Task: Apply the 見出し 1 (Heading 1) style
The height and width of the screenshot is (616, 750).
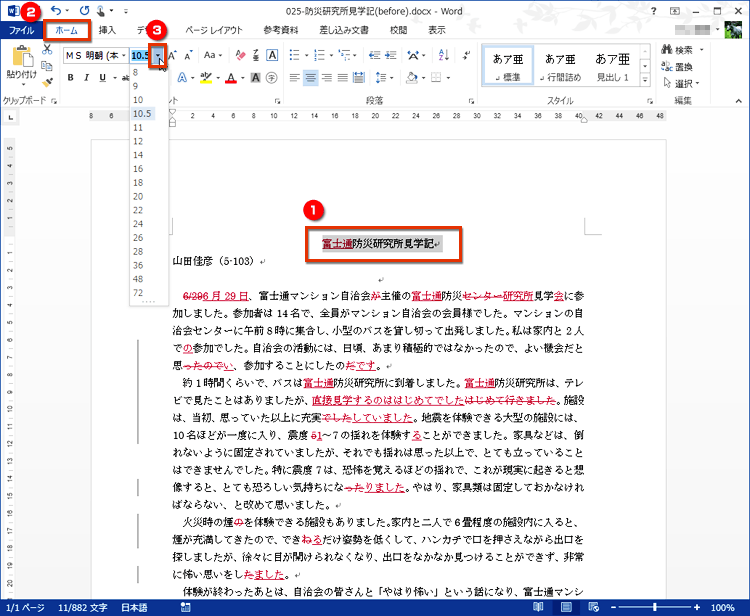Action: click(613, 66)
